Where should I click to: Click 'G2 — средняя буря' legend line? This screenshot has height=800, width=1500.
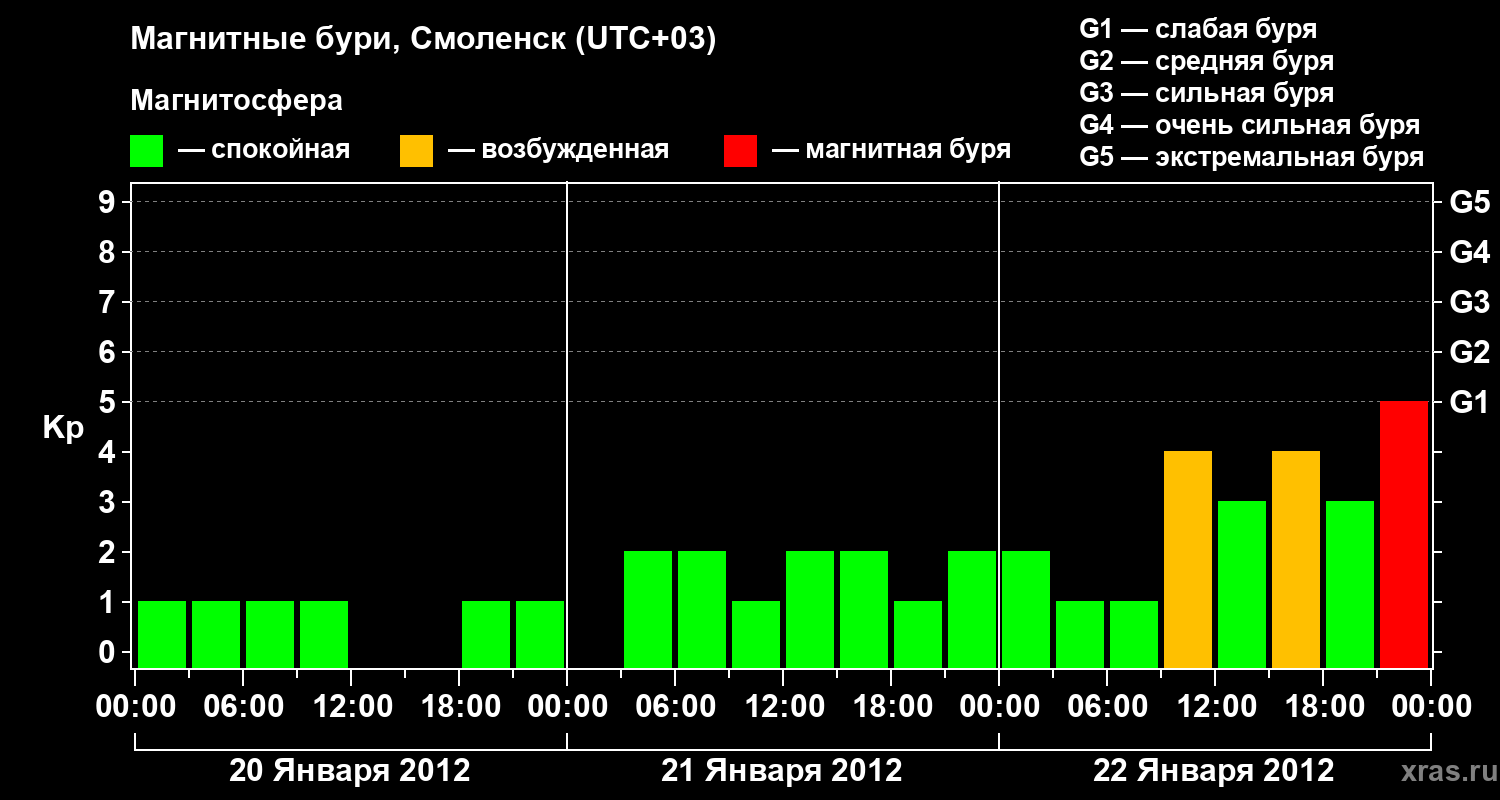[x=1206, y=61]
